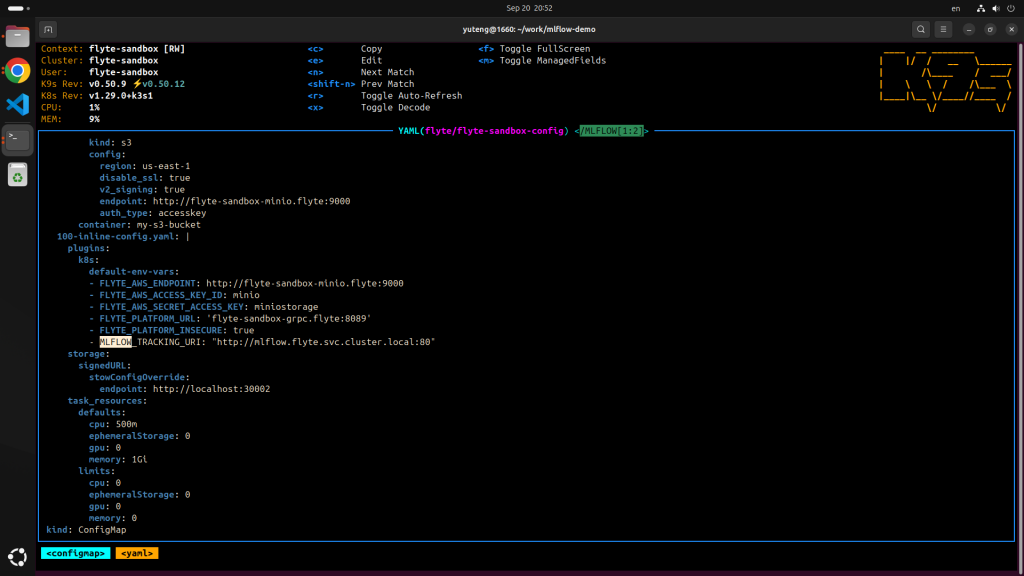Click the <x> Toggle Decode hint
The height and width of the screenshot is (576, 1024).
pyautogui.click(x=369, y=108)
